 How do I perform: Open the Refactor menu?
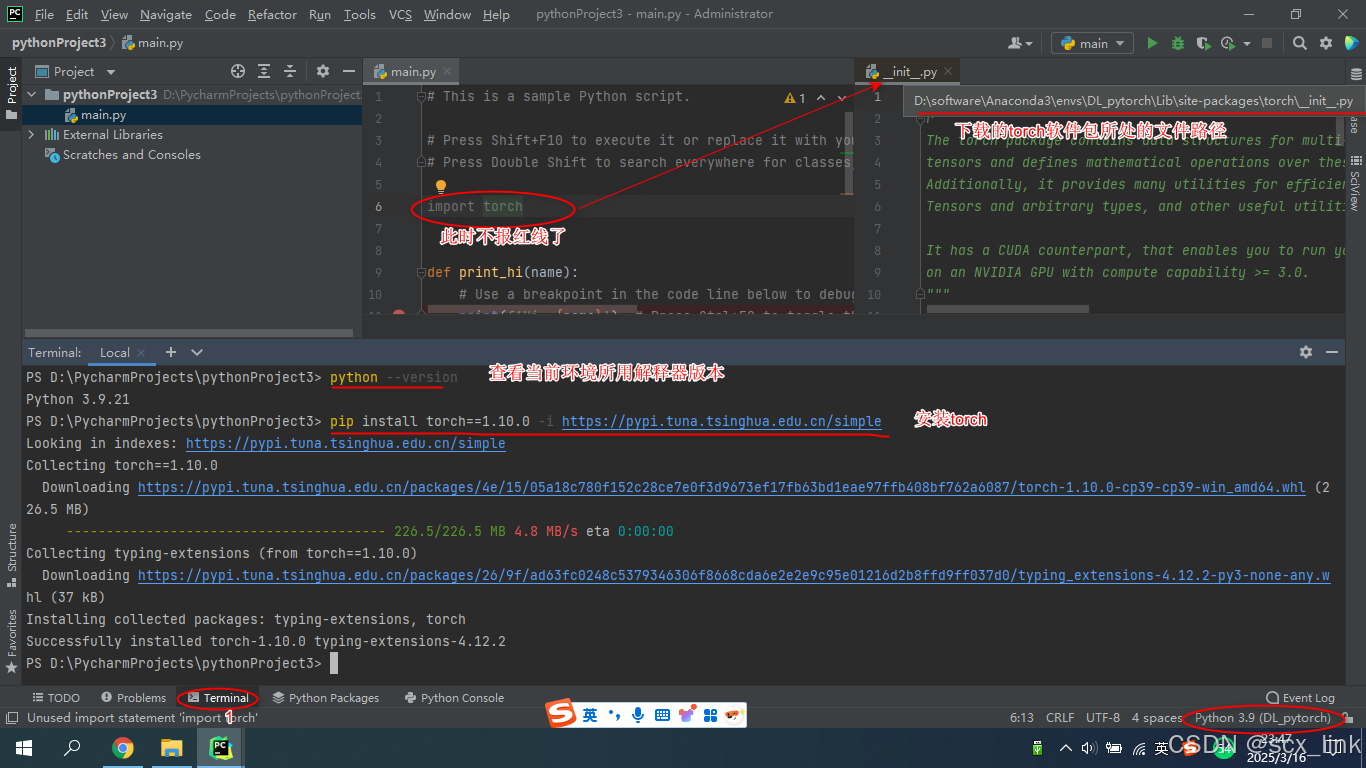coord(272,14)
